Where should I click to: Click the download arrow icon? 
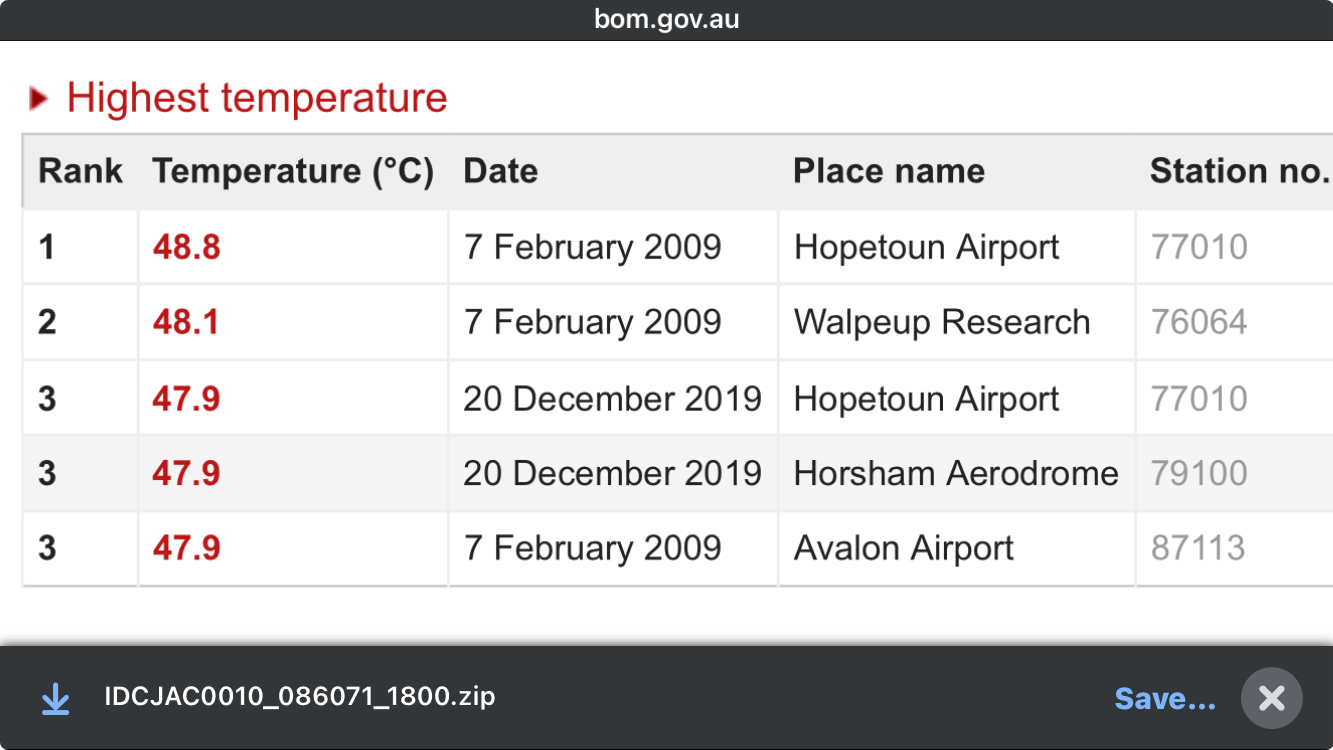55,698
